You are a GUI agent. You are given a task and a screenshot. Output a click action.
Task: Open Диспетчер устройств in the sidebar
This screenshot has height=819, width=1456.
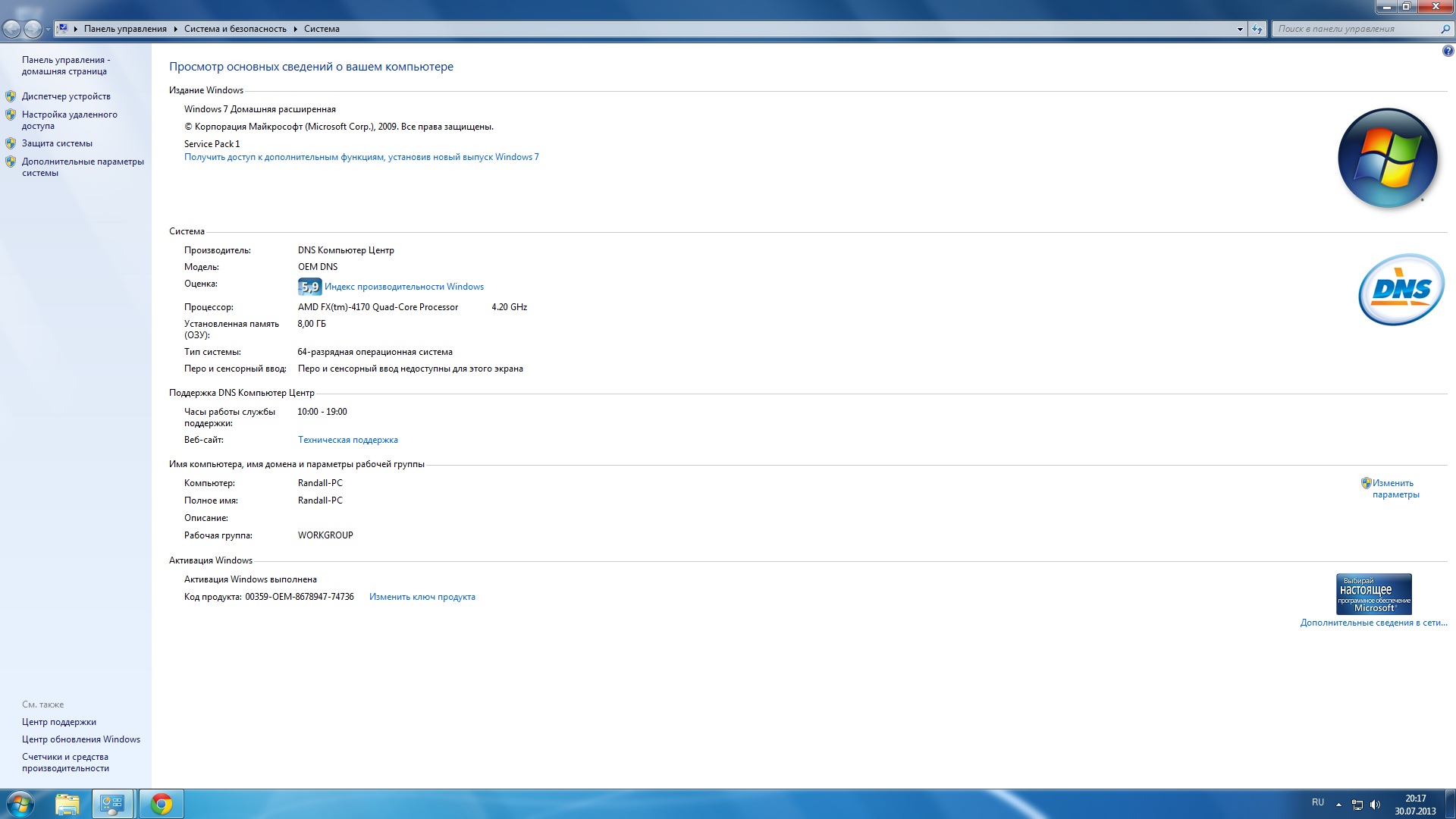(x=66, y=96)
